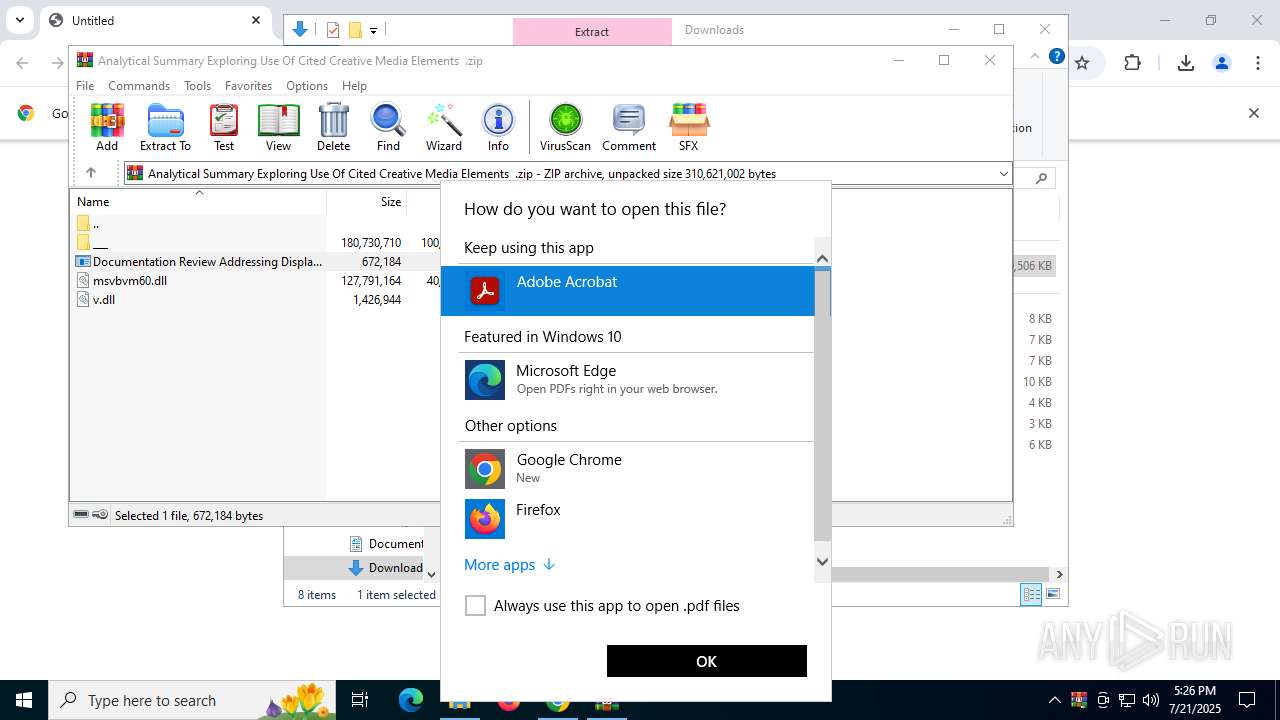The width and height of the screenshot is (1280, 720).
Task: Open WinRAR Commands menu
Action: pos(139,86)
